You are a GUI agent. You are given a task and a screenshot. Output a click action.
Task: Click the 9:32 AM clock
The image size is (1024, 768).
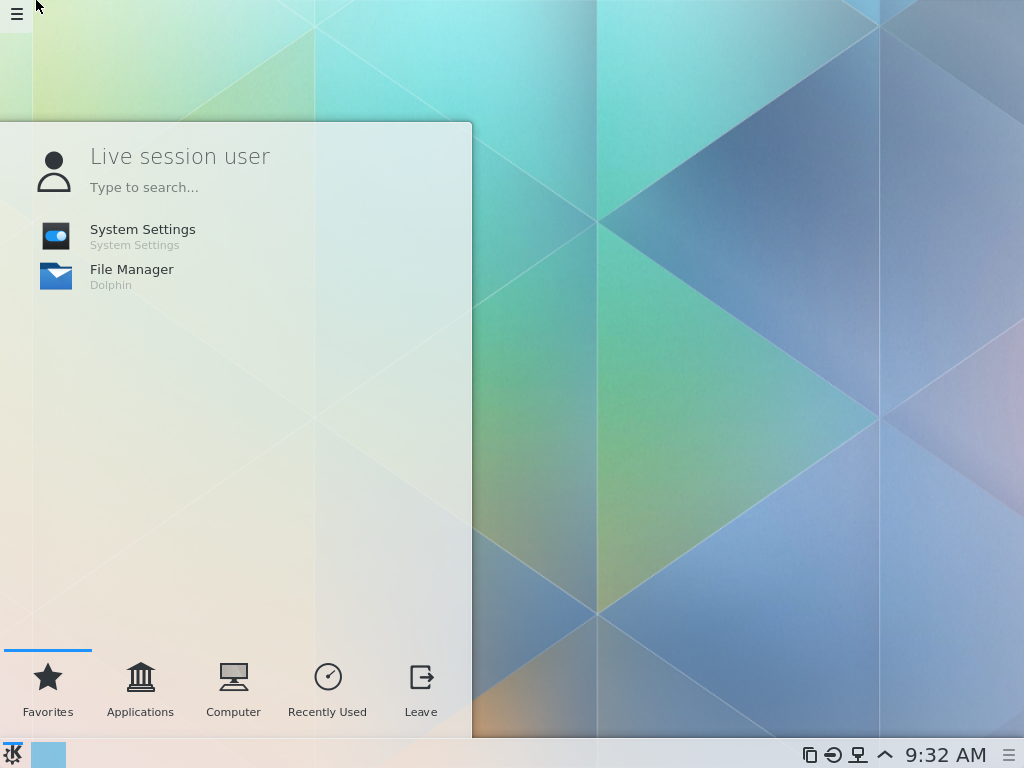(x=945, y=755)
